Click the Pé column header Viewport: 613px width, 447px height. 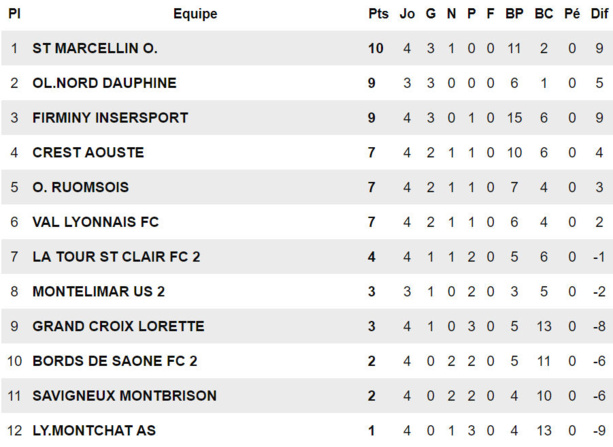[x=571, y=14]
